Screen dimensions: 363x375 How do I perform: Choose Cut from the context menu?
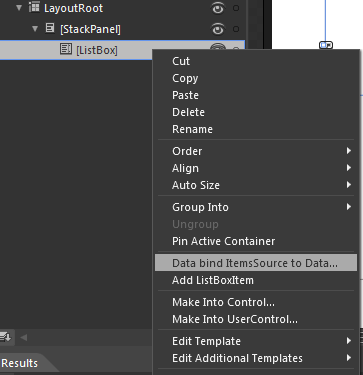click(256, 61)
